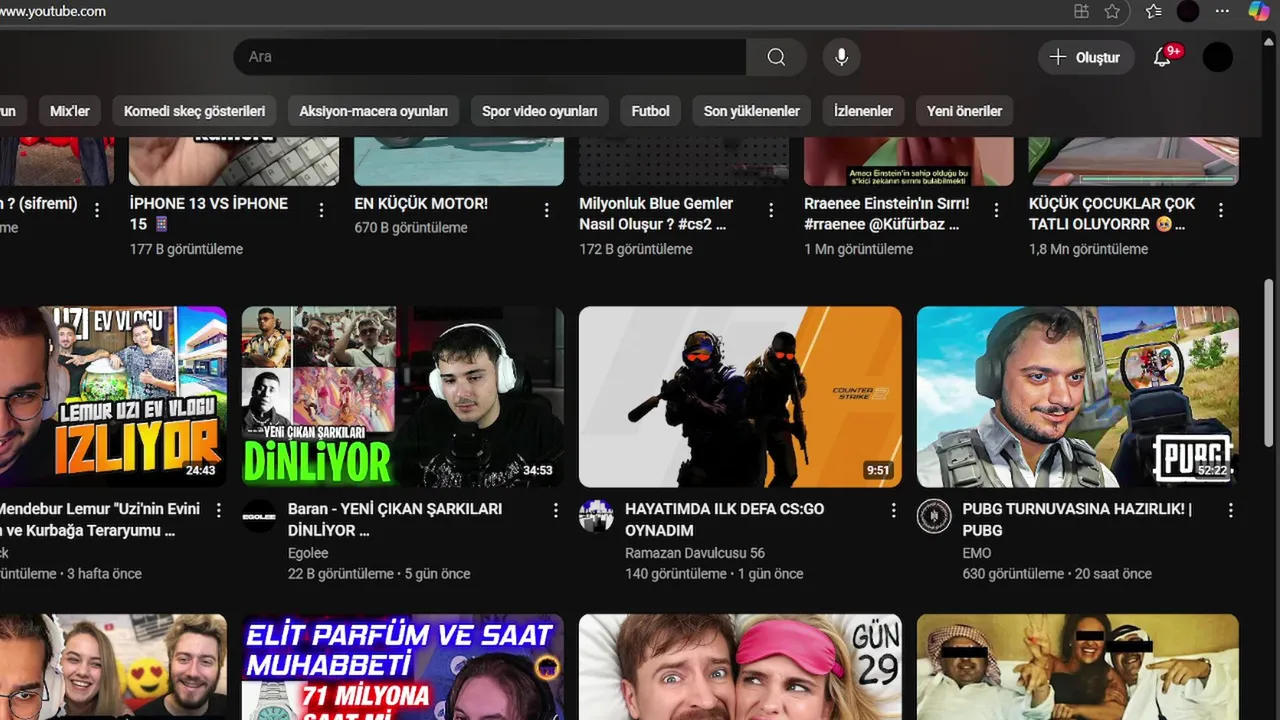Click the Oluştur create button
Viewport: 1280px width, 720px height.
pos(1086,57)
